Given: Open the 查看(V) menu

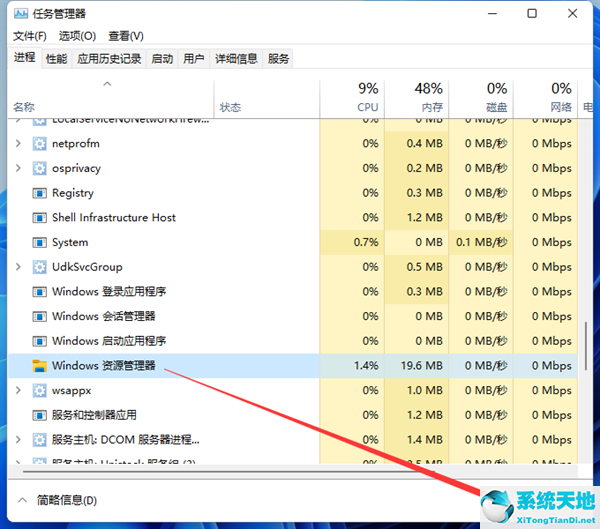Looking at the screenshot, I should coord(126,36).
